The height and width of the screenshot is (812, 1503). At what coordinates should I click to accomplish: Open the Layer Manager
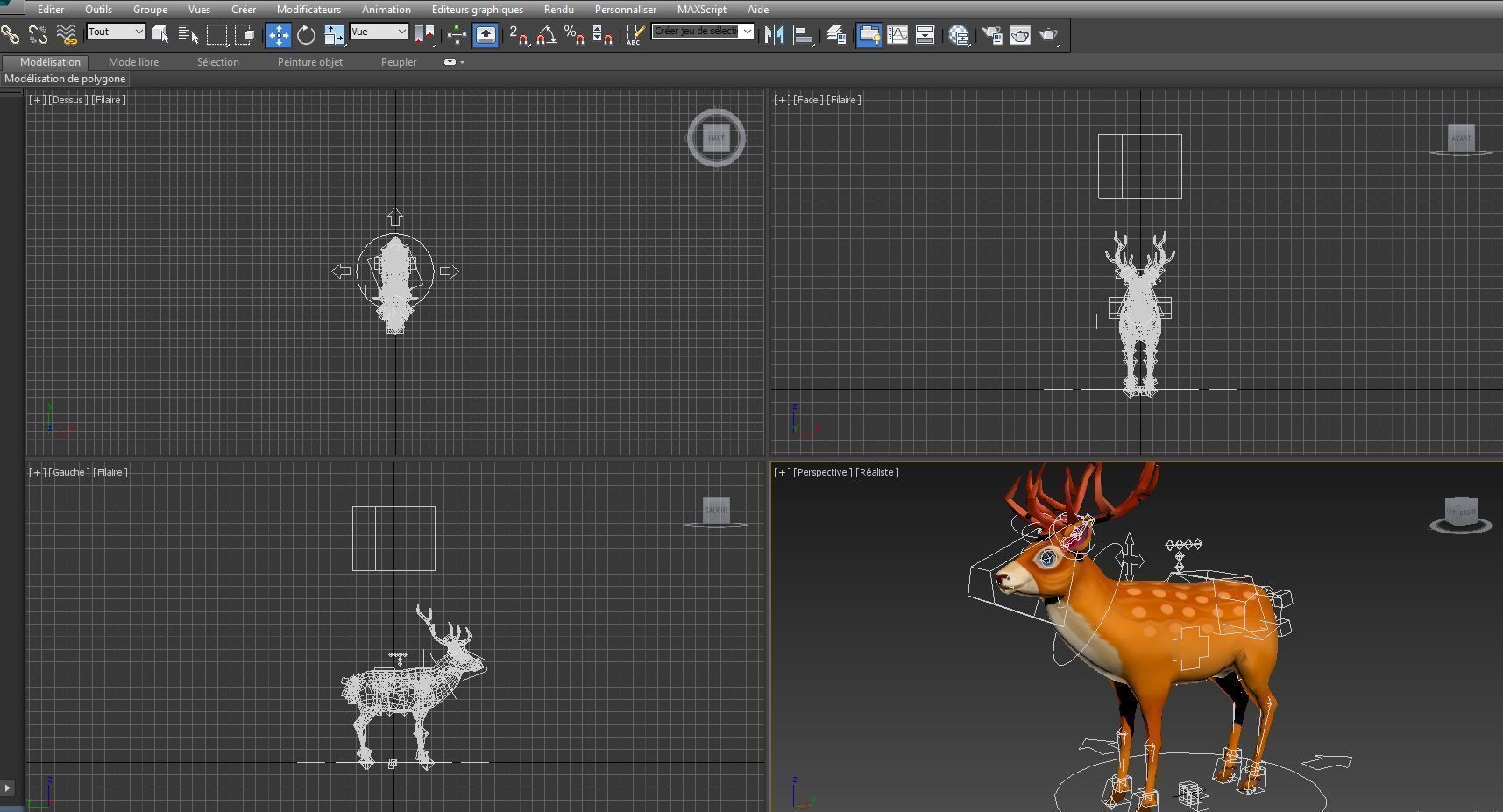coord(836,35)
